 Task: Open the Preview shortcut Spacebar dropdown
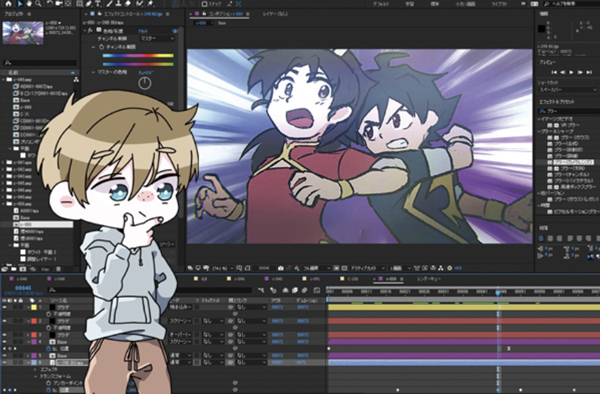[567, 90]
